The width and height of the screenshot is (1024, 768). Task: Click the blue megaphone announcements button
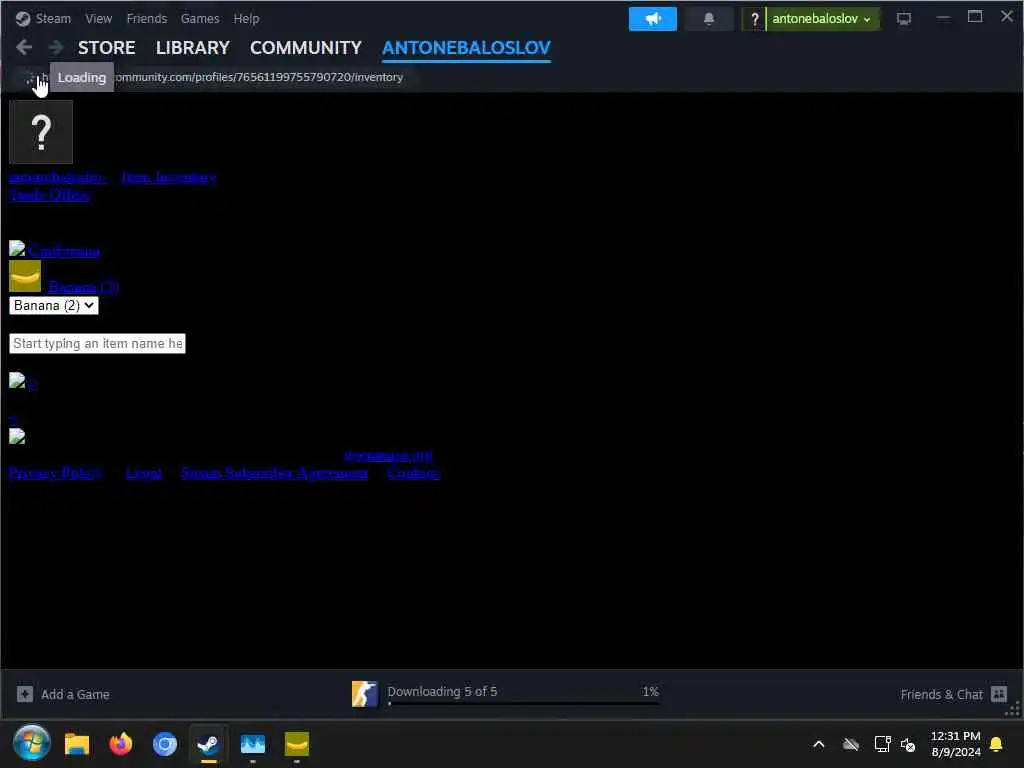pyautogui.click(x=652, y=19)
